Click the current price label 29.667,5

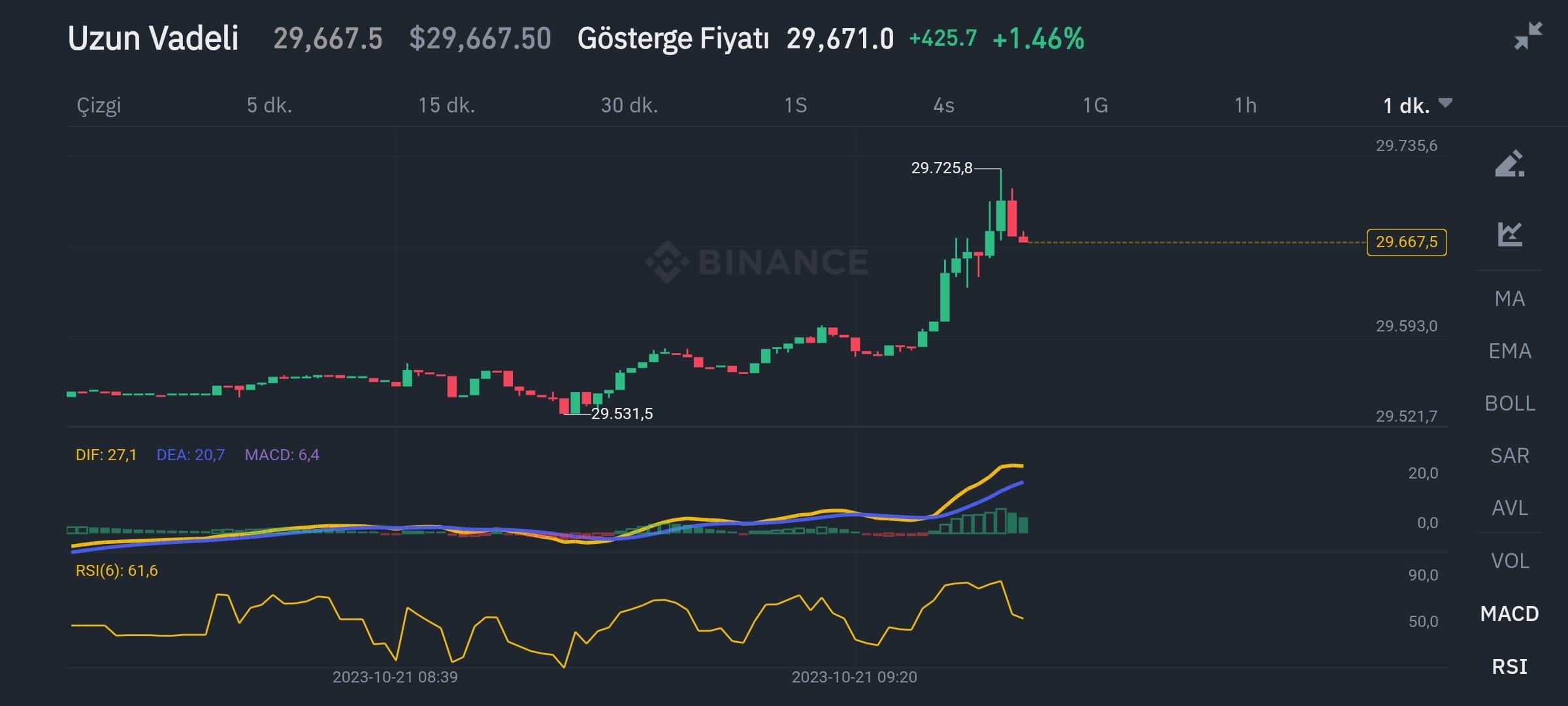[x=1406, y=242]
